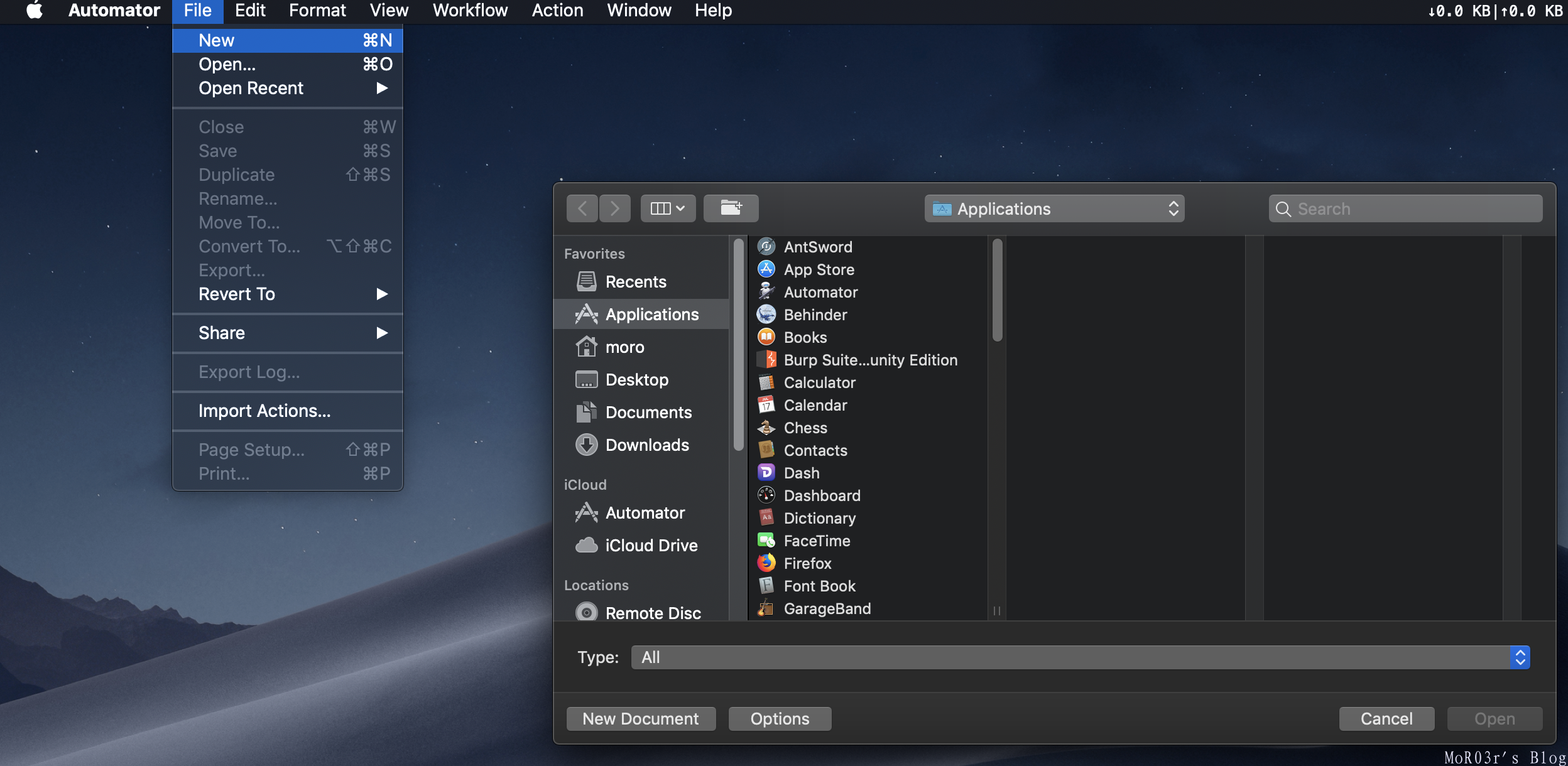Open the Apple menu logo

(35, 11)
